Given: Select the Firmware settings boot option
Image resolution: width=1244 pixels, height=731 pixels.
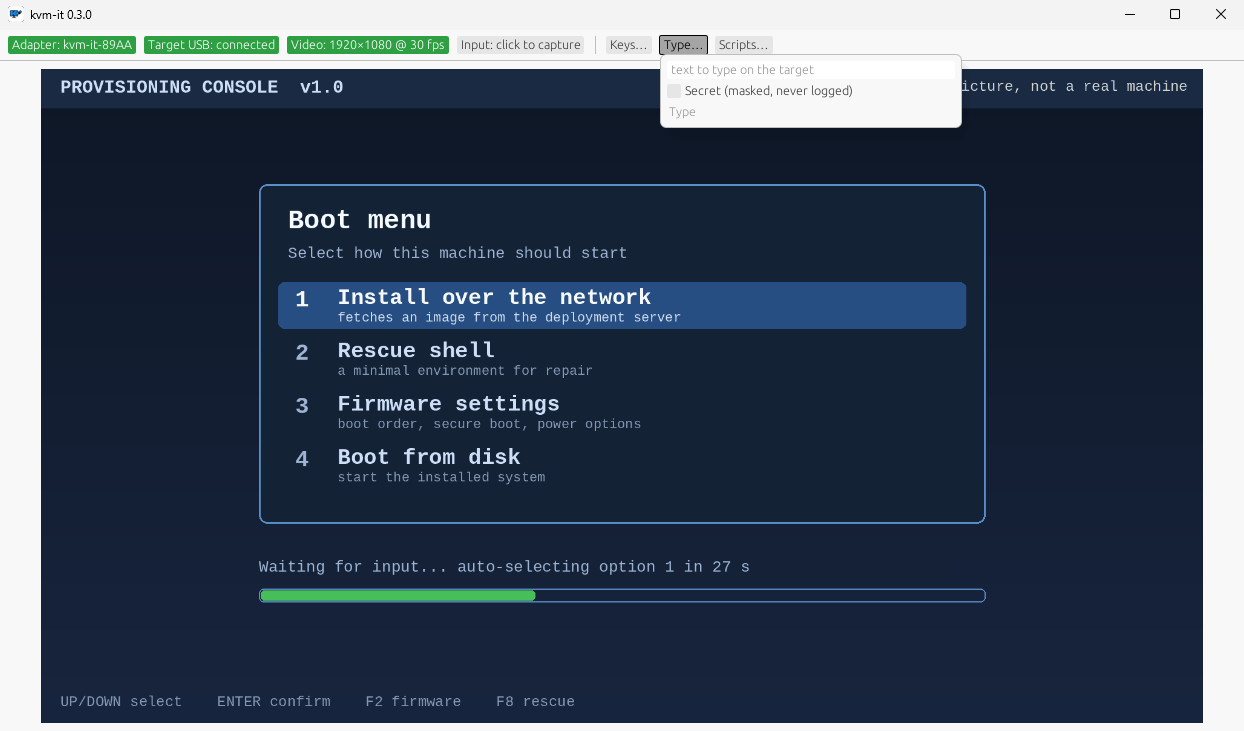Looking at the screenshot, I should (x=622, y=412).
